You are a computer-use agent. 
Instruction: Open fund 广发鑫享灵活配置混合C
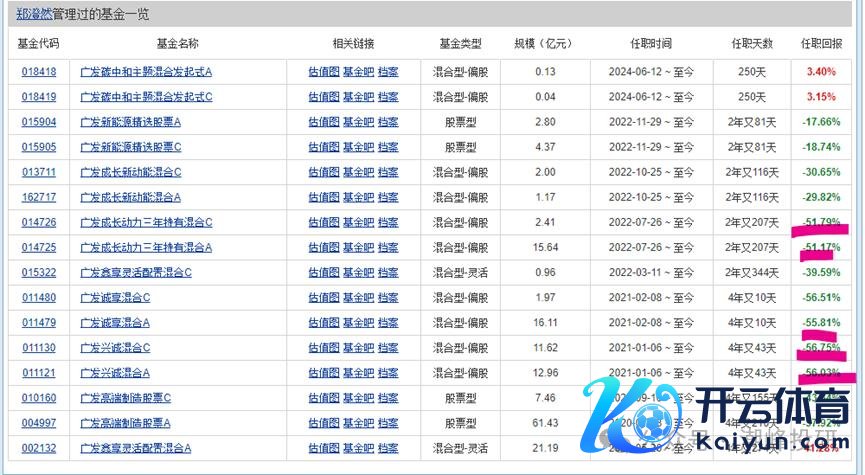point(135,272)
